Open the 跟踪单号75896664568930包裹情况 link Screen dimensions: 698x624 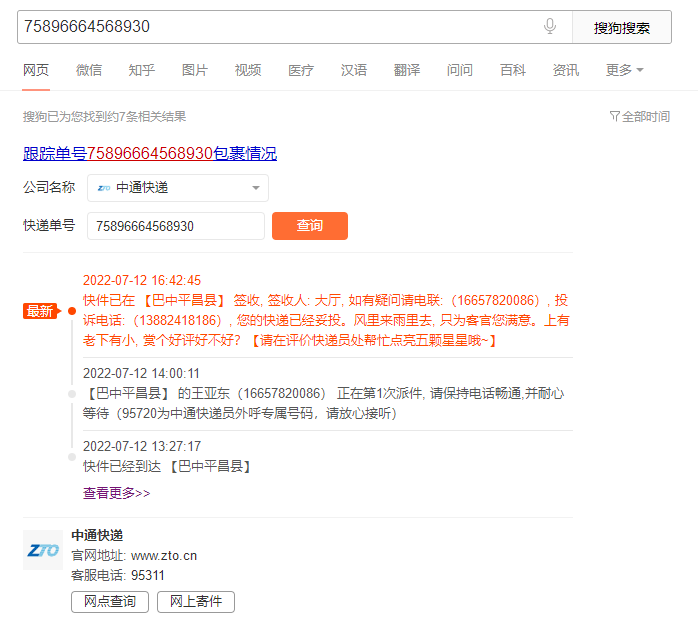tap(150, 154)
